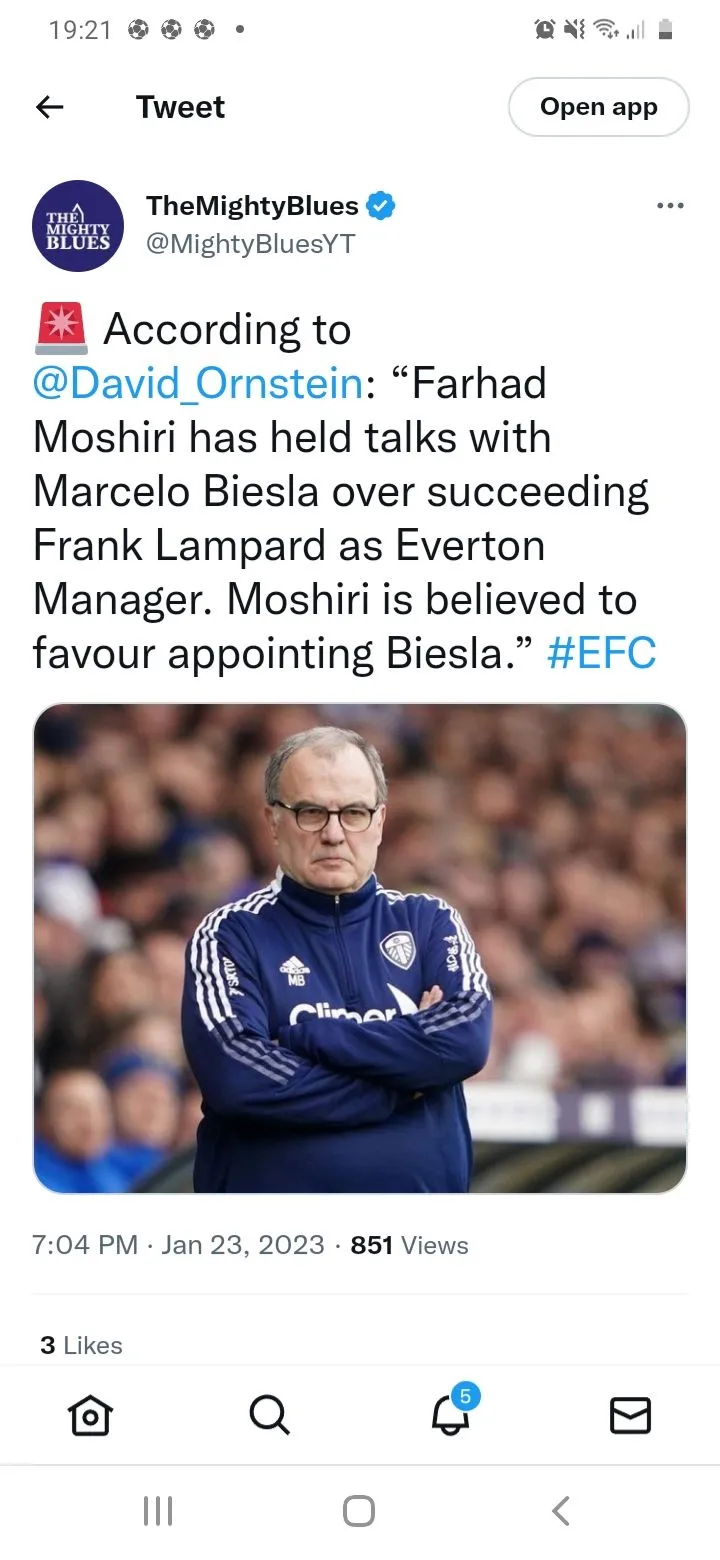
Task: Tap the tweet timestamp 7:04 PM
Action: 85,1245
